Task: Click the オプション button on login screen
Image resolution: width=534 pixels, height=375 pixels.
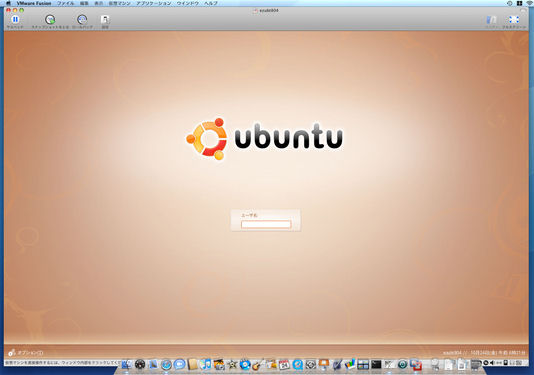Action: 26,353
